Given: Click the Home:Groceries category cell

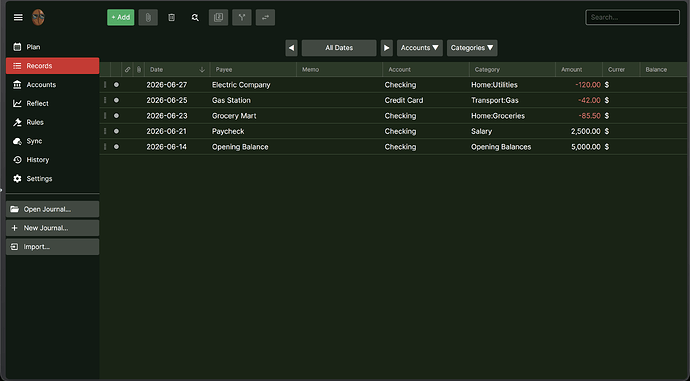Looking at the screenshot, I should coord(512,116).
